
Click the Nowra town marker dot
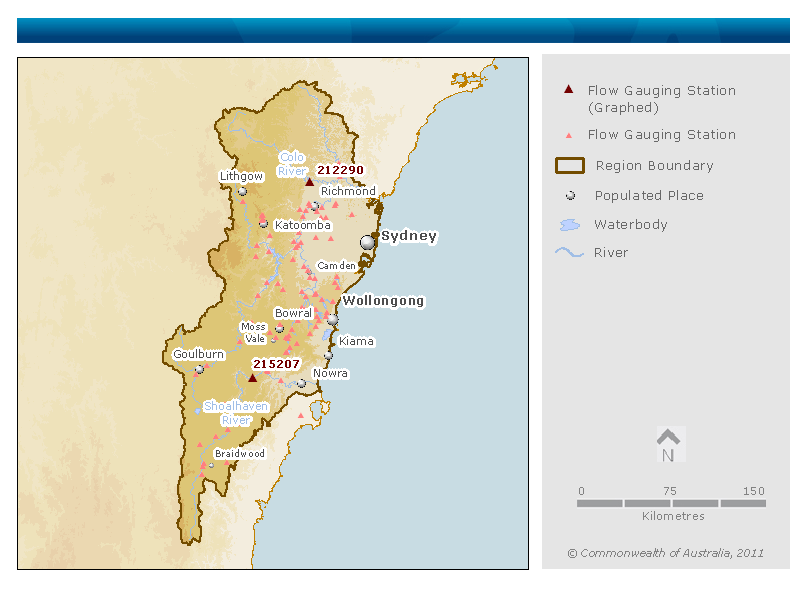(301, 383)
